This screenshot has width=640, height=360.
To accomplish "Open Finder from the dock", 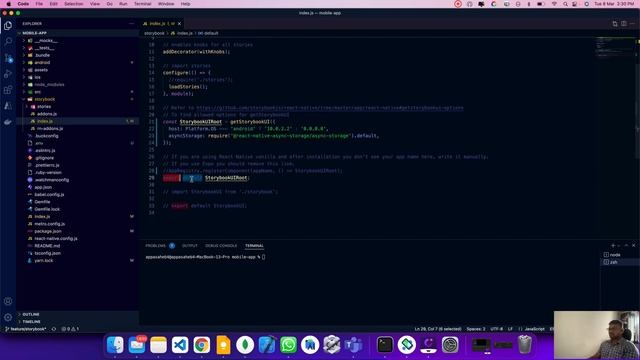I will pyautogui.click(x=115, y=345).
